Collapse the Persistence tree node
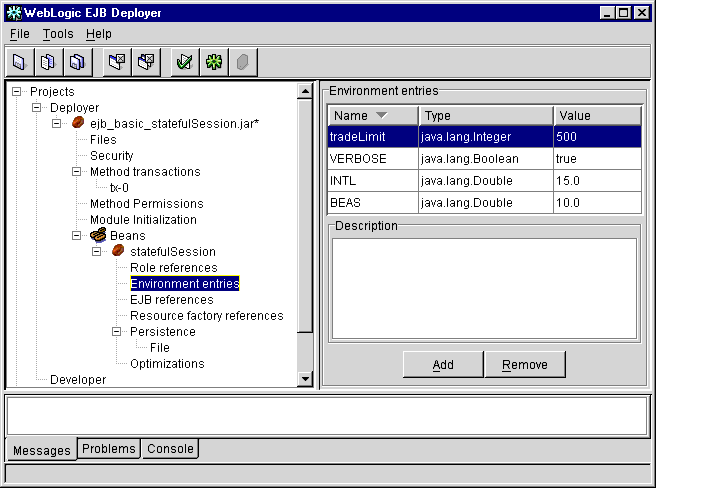Image resolution: width=713 pixels, height=492 pixels. click(117, 332)
